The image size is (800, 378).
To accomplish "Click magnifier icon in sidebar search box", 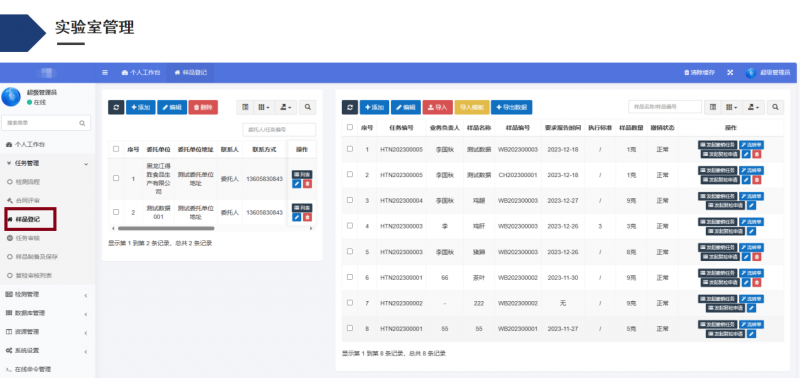I will click(x=82, y=123).
